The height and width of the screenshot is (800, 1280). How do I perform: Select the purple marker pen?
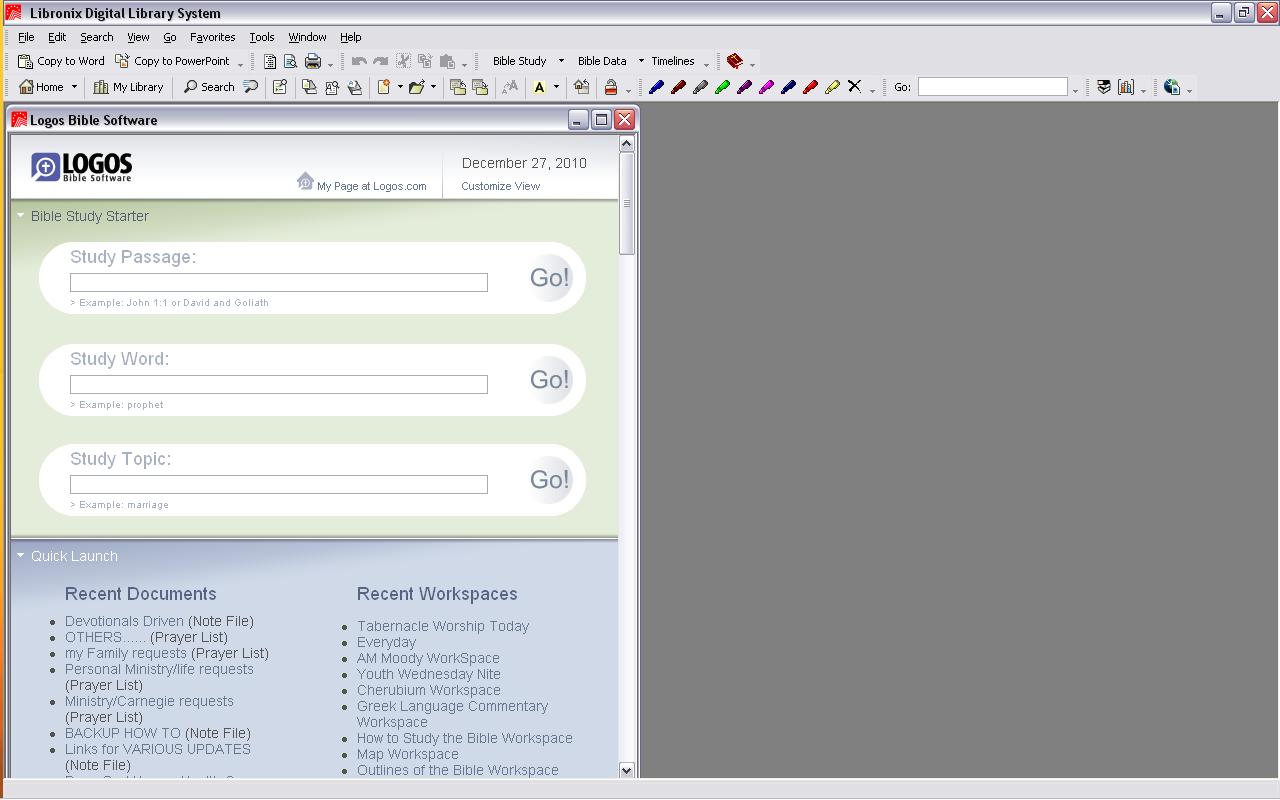744,87
